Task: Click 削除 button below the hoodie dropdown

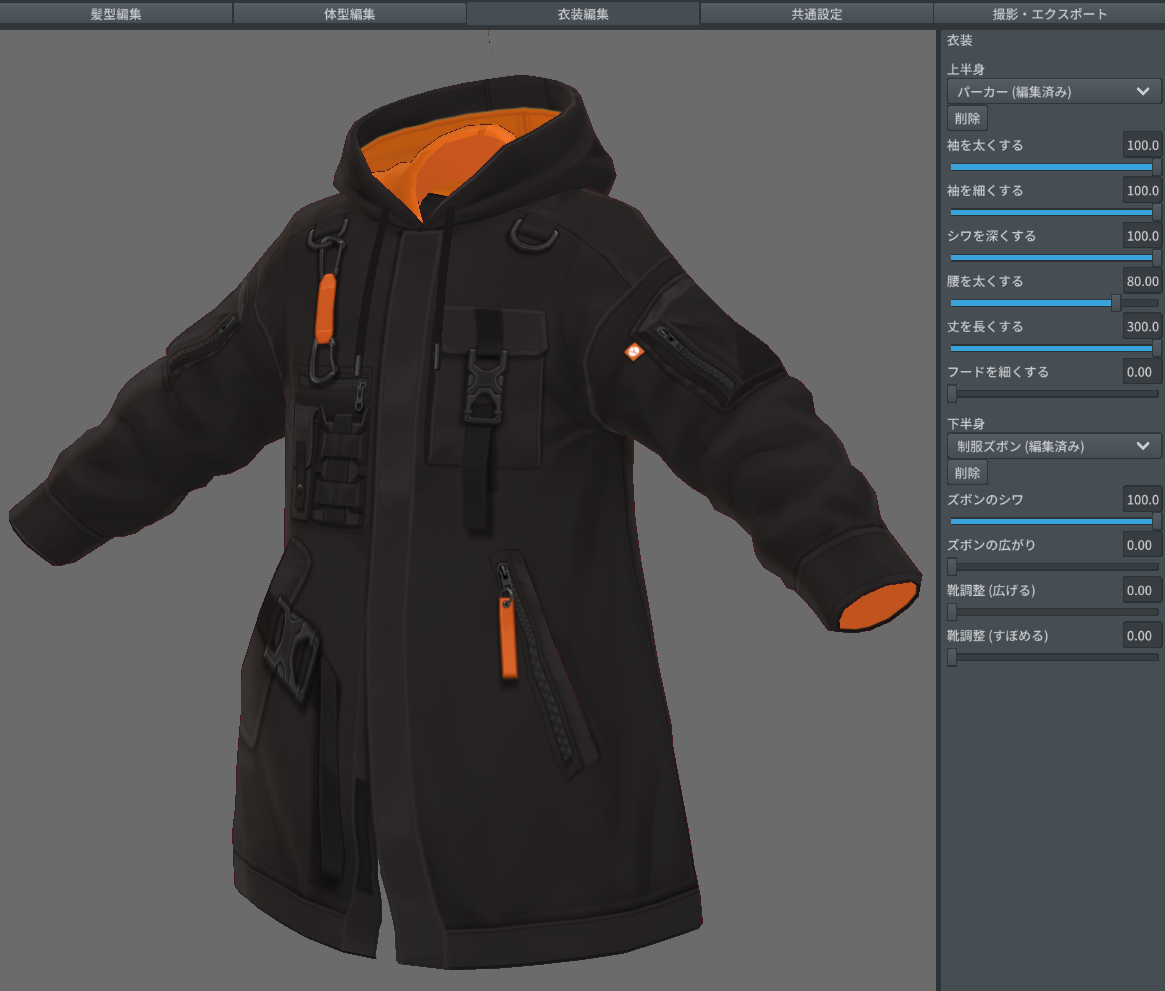Action: click(967, 117)
